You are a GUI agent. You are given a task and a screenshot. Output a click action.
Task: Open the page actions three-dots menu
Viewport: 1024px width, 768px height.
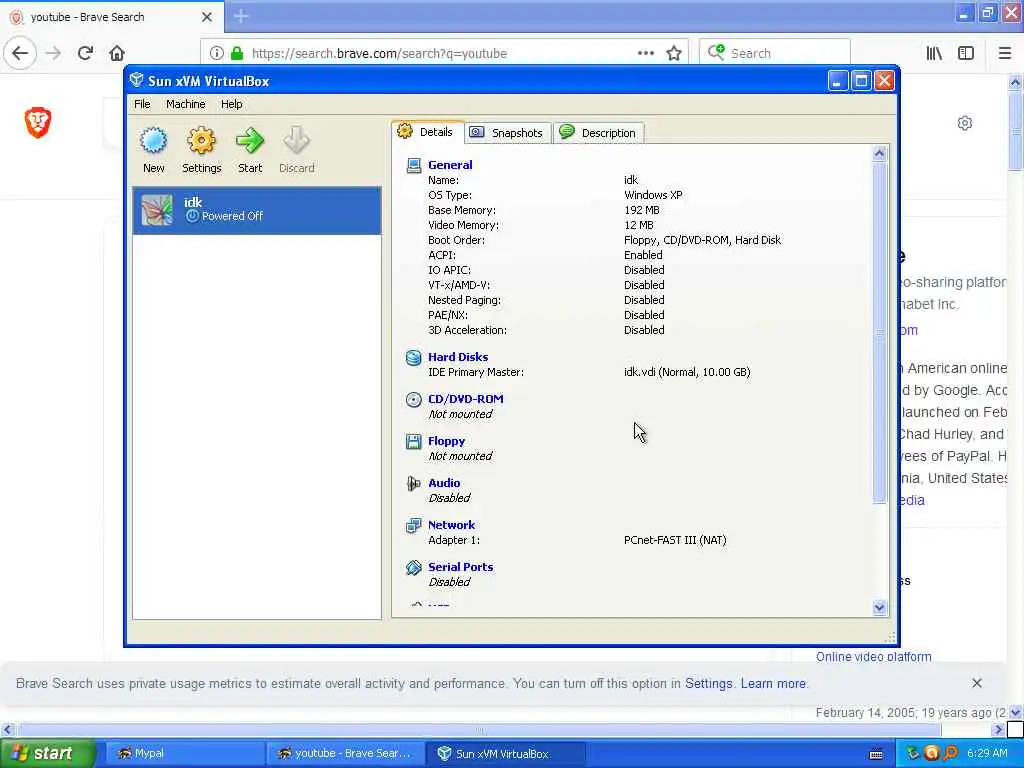645,53
